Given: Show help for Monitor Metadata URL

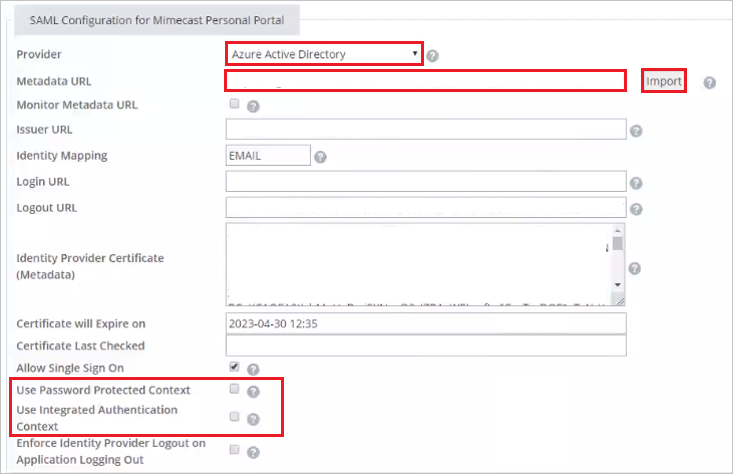Looking at the screenshot, I should pos(253,107).
